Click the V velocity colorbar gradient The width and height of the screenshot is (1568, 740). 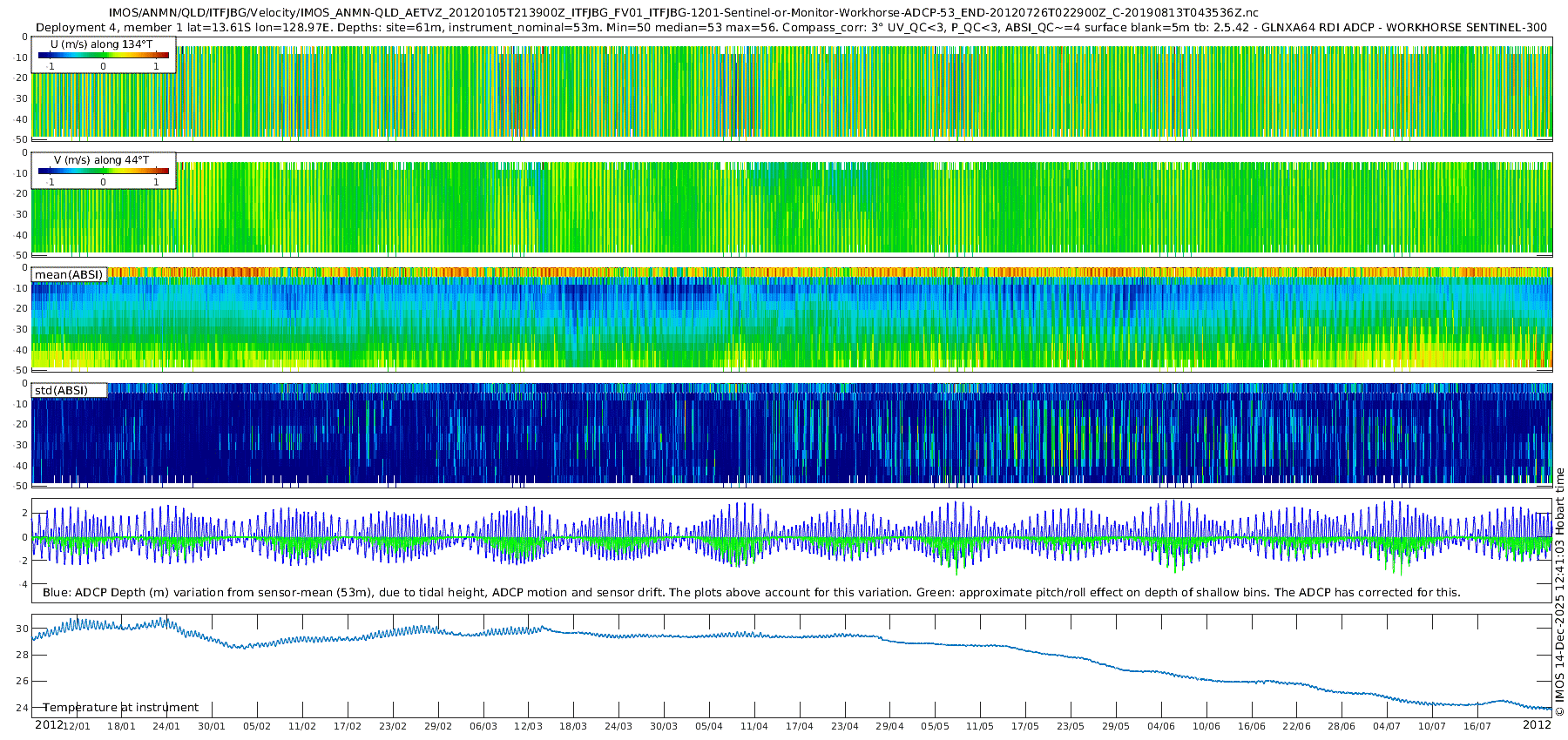[103, 172]
